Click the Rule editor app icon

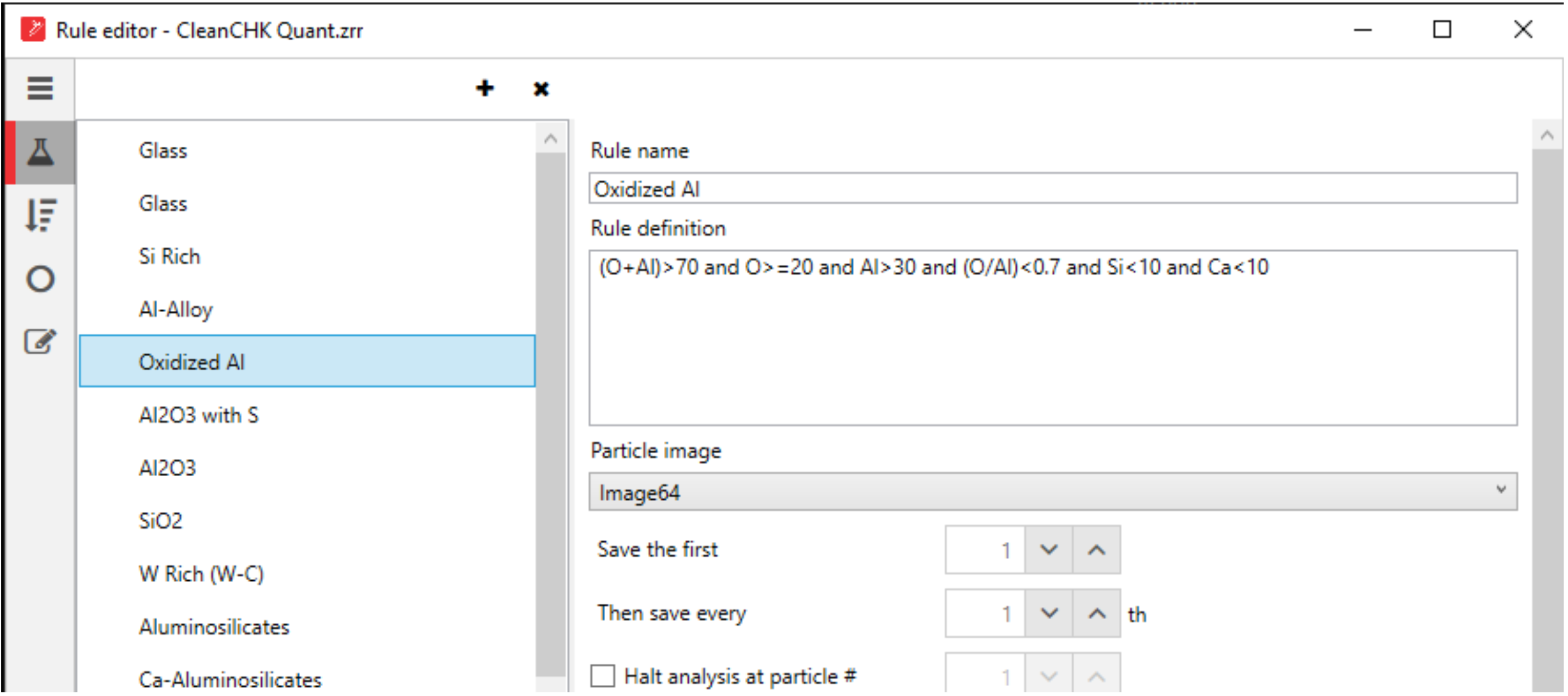tap(33, 29)
